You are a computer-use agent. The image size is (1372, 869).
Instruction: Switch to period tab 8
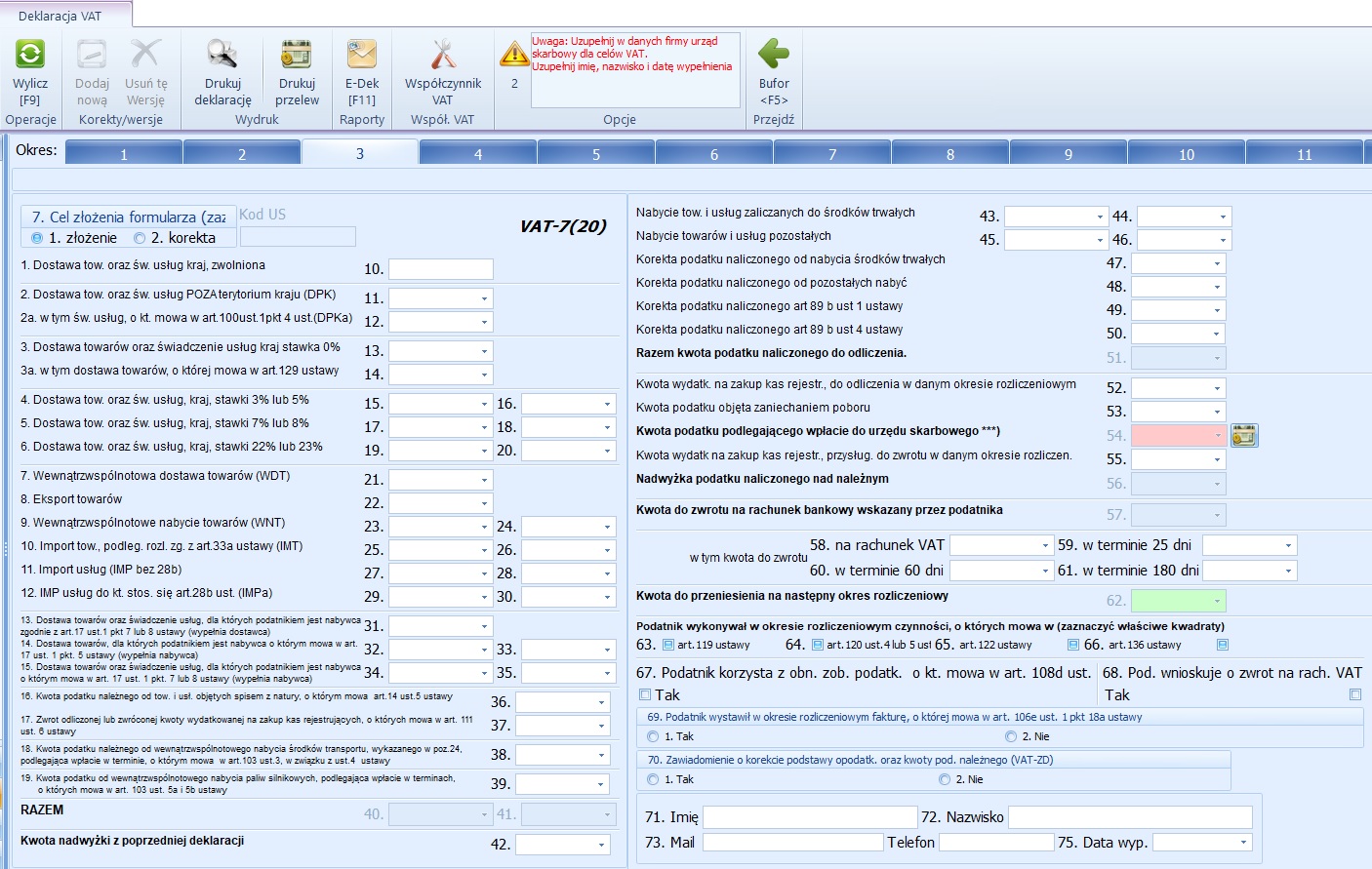tap(950, 153)
